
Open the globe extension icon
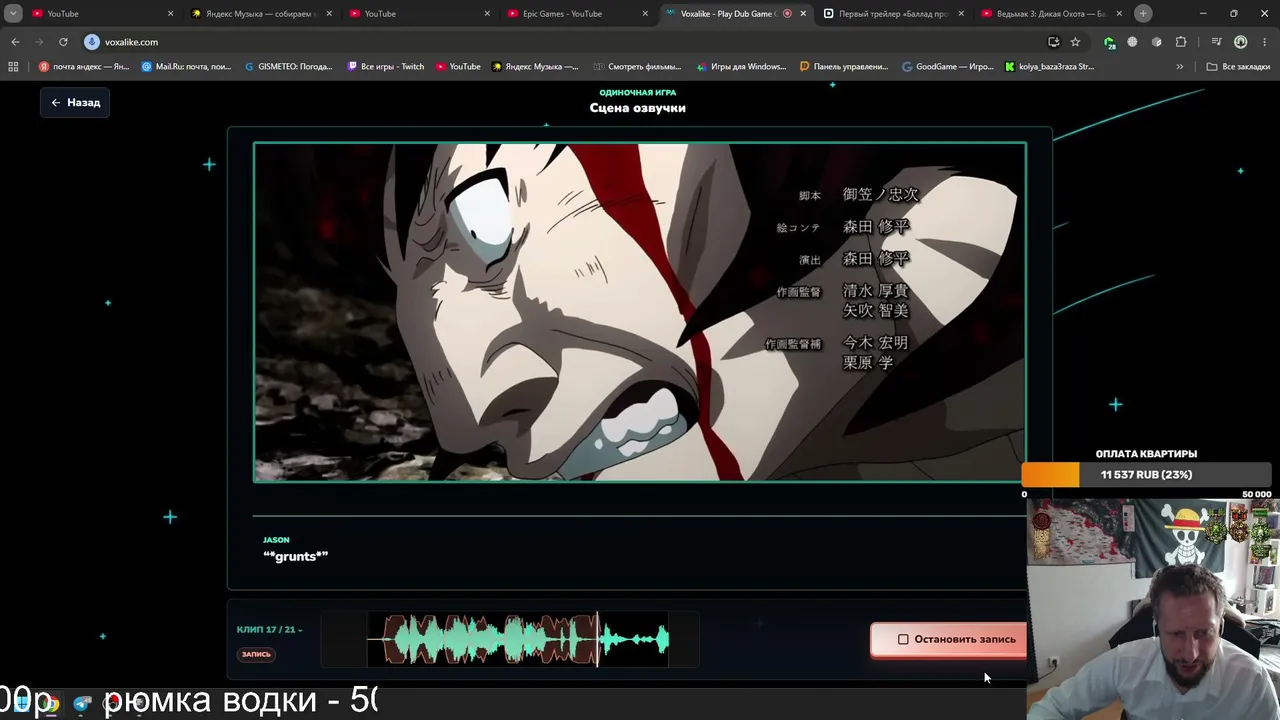[1132, 42]
